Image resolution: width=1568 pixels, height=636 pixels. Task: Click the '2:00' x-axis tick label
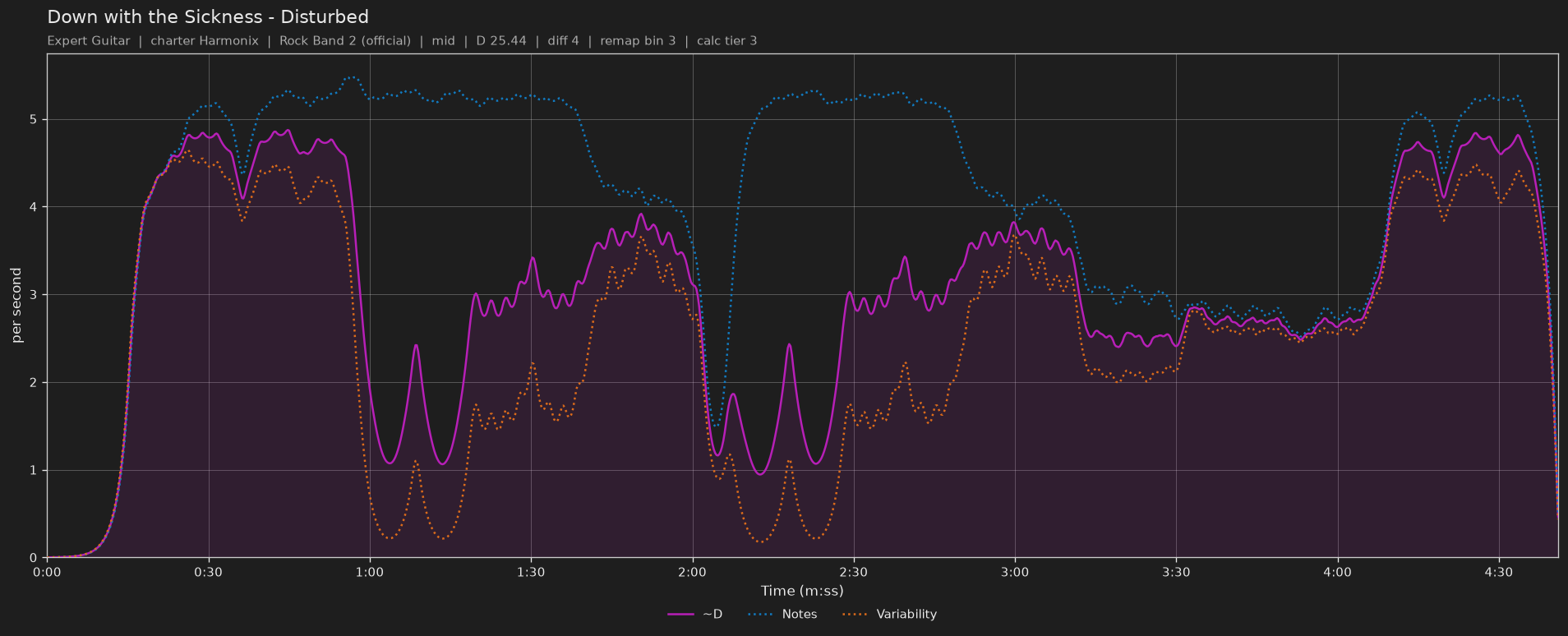point(692,572)
